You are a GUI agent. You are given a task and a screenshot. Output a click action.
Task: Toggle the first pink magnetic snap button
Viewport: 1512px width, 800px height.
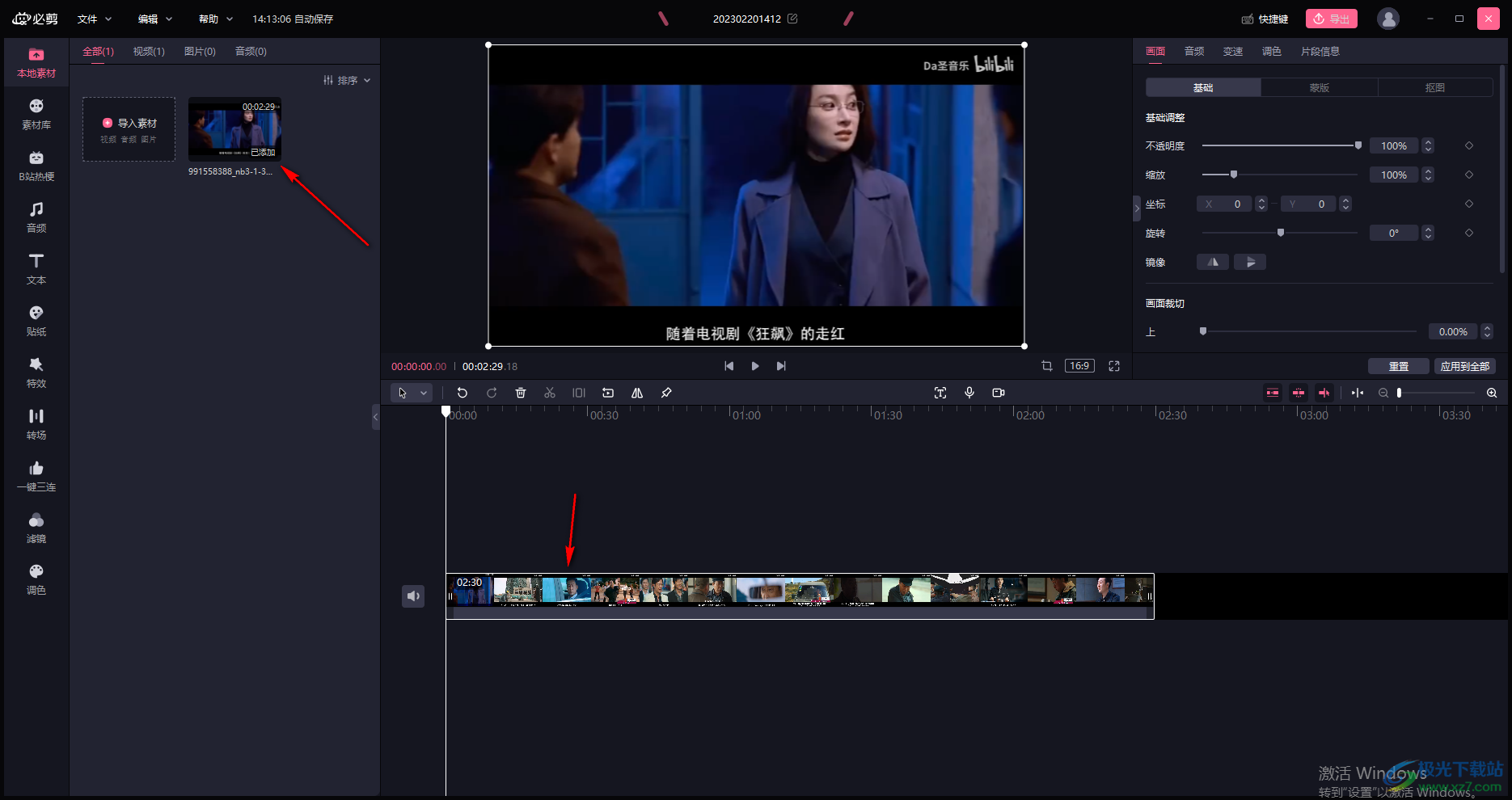tap(1273, 393)
